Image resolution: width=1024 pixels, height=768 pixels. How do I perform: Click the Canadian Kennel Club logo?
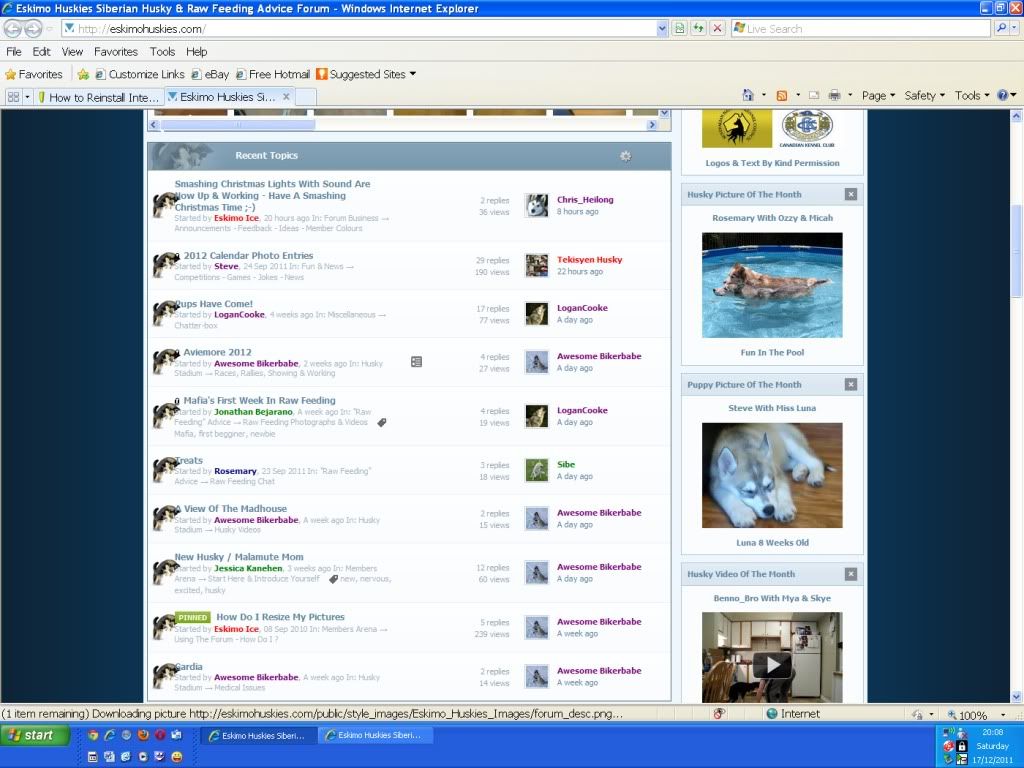tap(807, 129)
